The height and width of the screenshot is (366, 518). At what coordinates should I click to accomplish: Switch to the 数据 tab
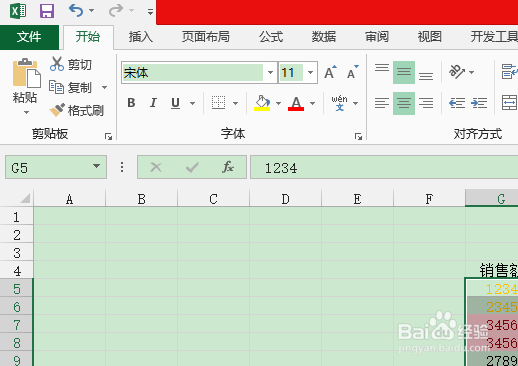[324, 37]
